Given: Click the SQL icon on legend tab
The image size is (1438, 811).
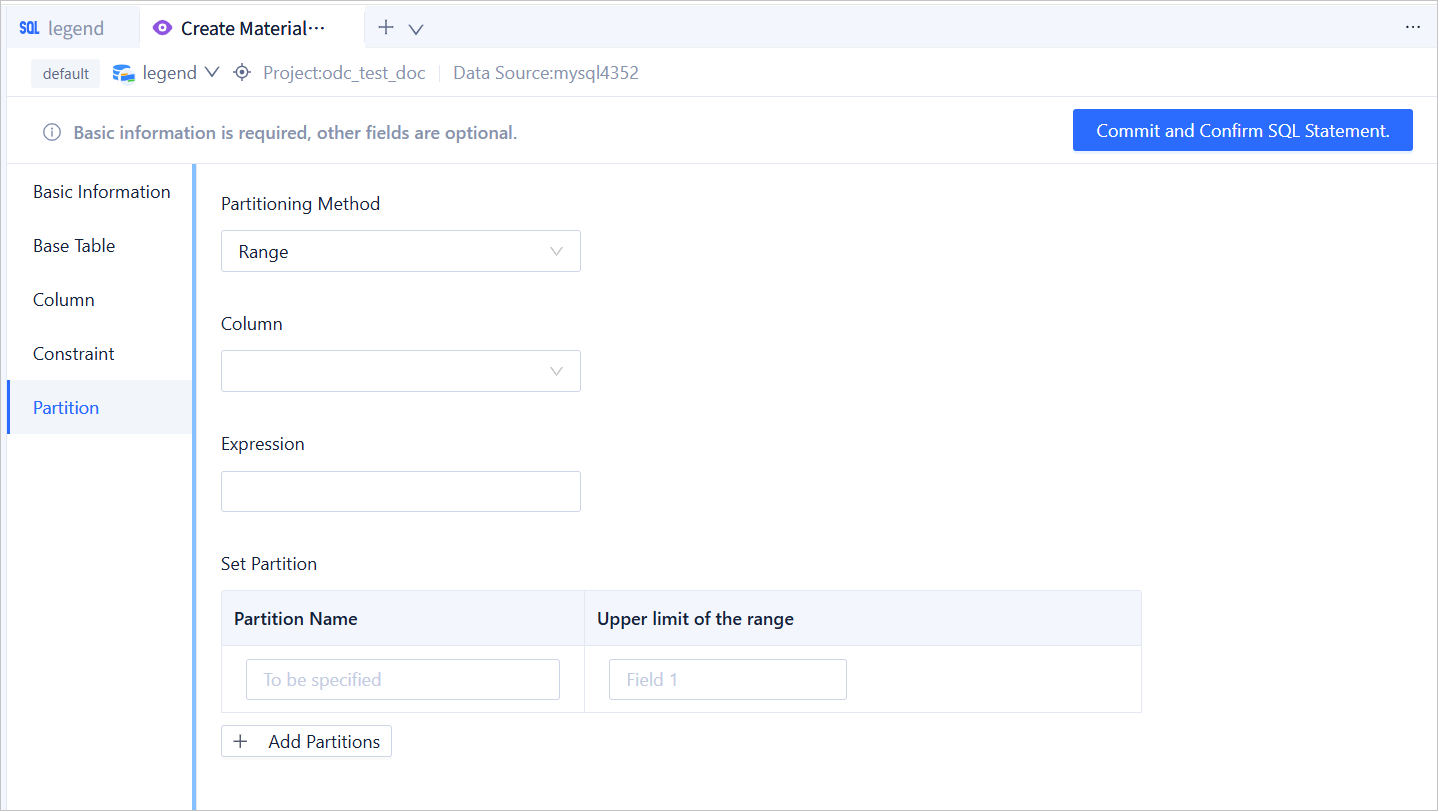Looking at the screenshot, I should click(29, 28).
